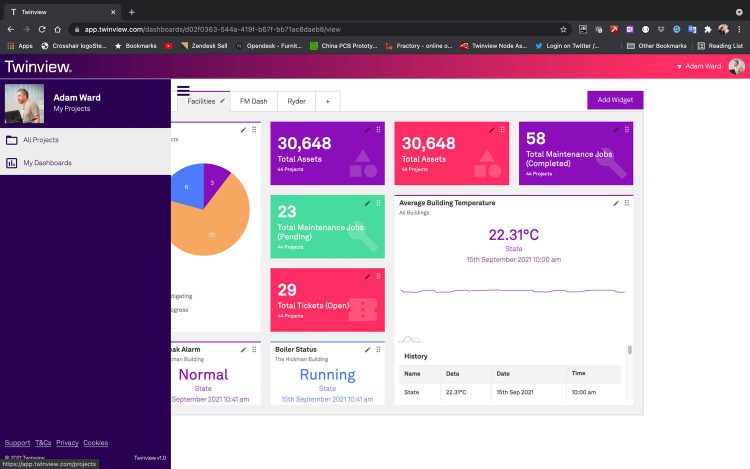
Task: Switch to the FM Dash tab
Action: pos(253,101)
